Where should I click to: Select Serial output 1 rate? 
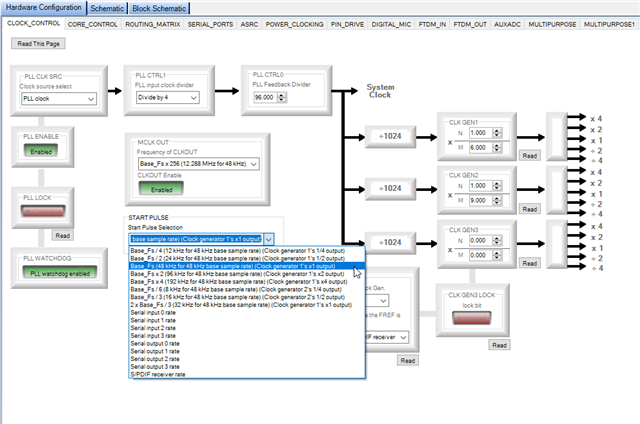click(x=247, y=351)
